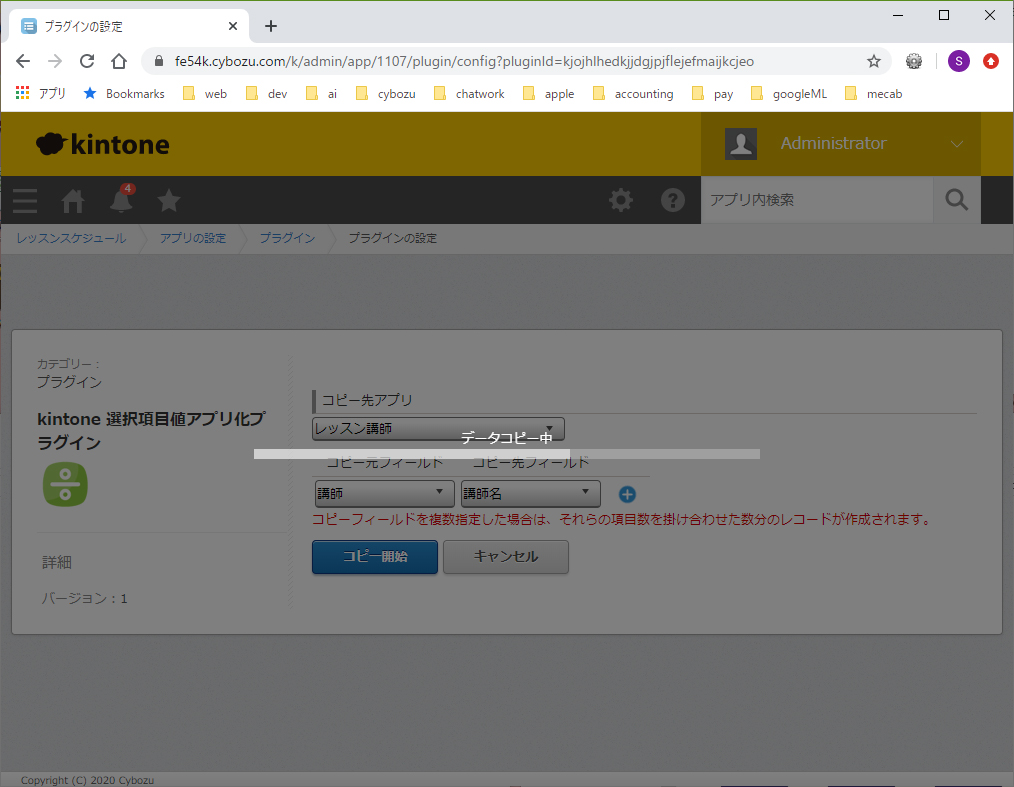Click the Copyright (C) 2020 Cybozu footer text

click(87, 781)
